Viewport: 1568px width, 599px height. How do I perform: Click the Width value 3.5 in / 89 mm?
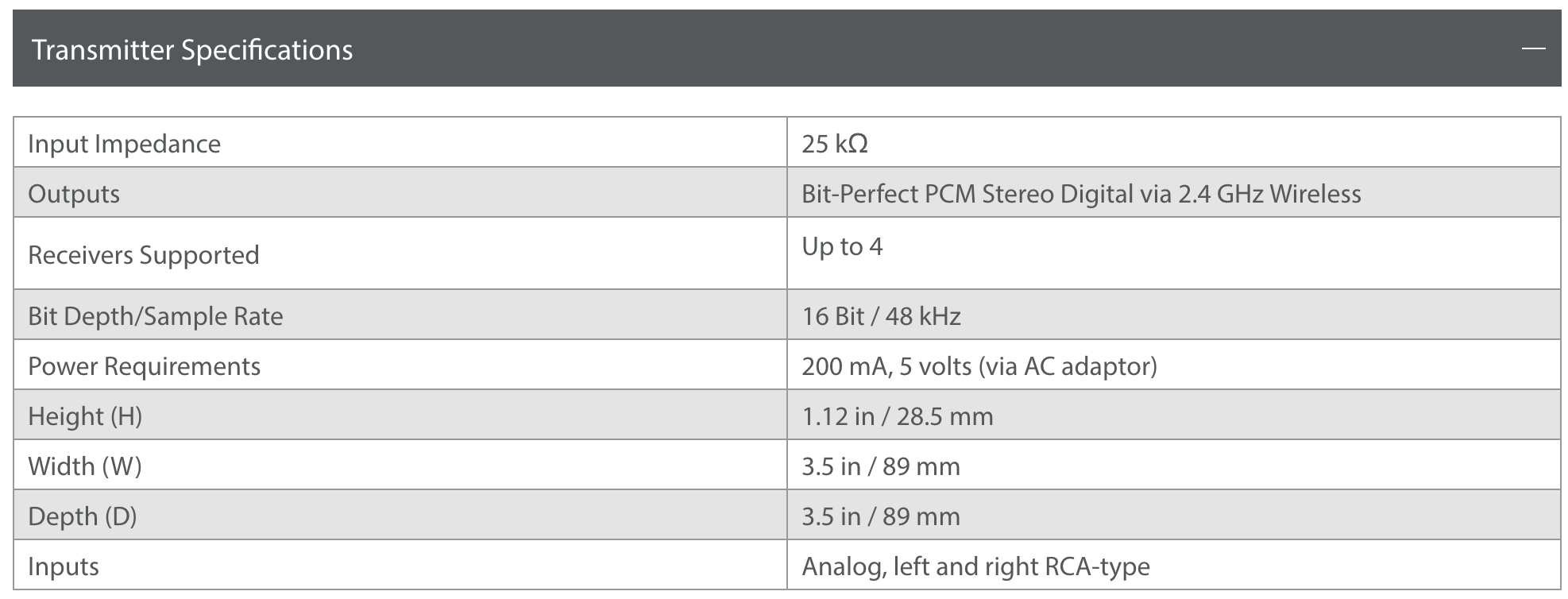881,466
